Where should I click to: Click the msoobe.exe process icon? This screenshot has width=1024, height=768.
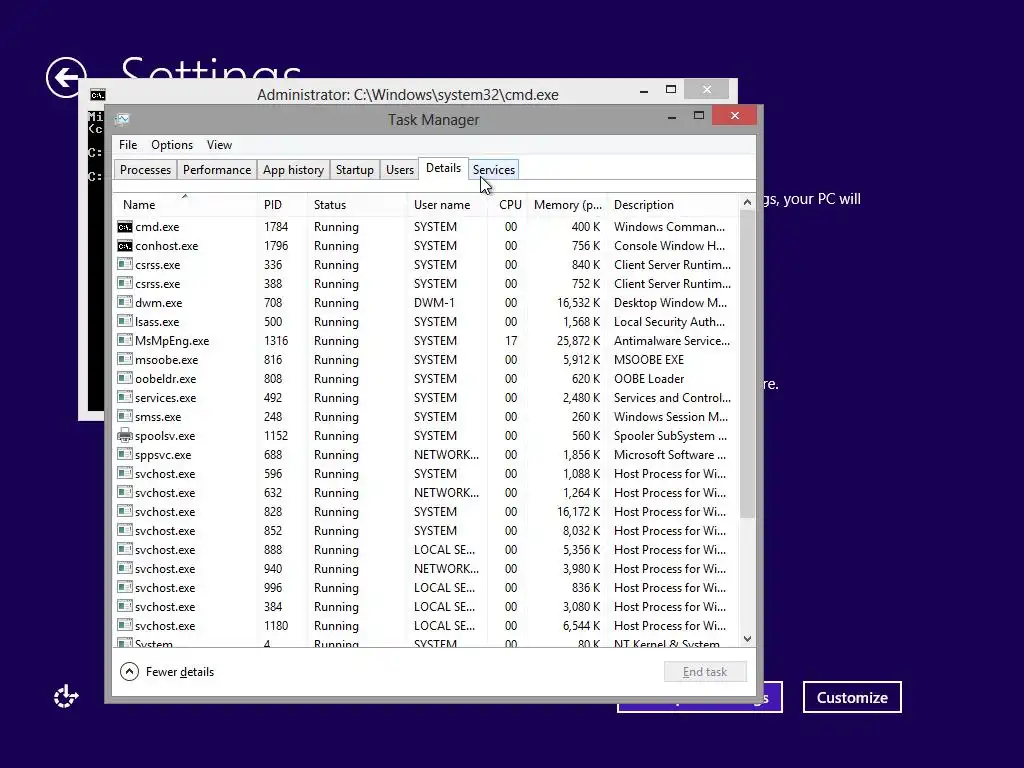(125, 359)
